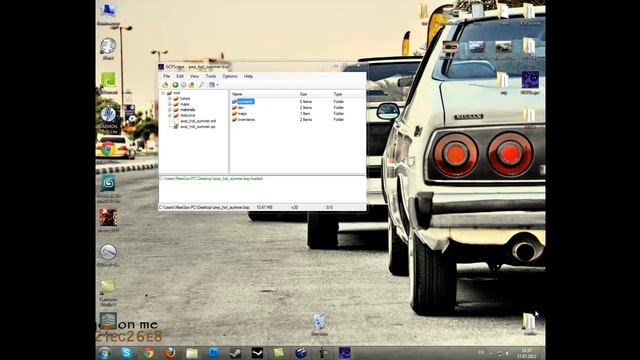640x360 pixels.
Task: Click the gray Forward toolbar icon
Action: pyautogui.click(x=184, y=85)
